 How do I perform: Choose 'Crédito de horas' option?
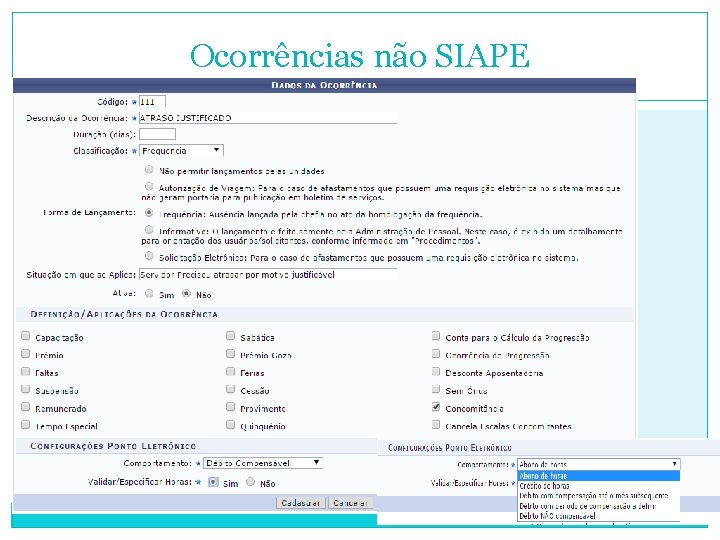point(598,486)
